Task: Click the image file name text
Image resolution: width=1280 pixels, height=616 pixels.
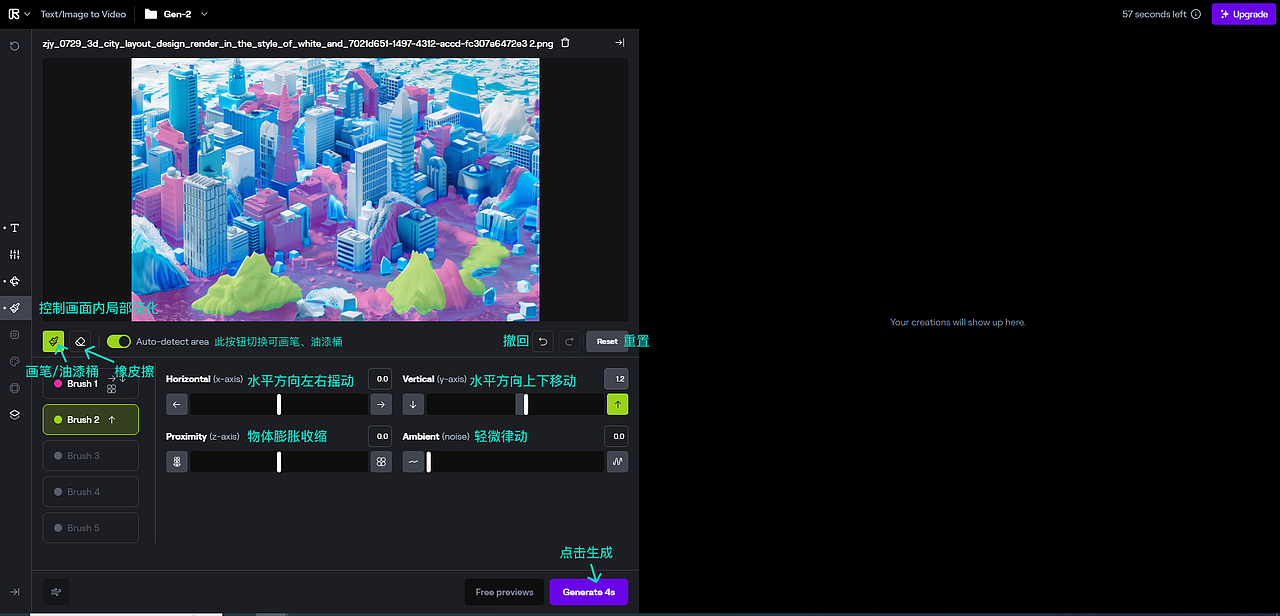Action: [299, 43]
